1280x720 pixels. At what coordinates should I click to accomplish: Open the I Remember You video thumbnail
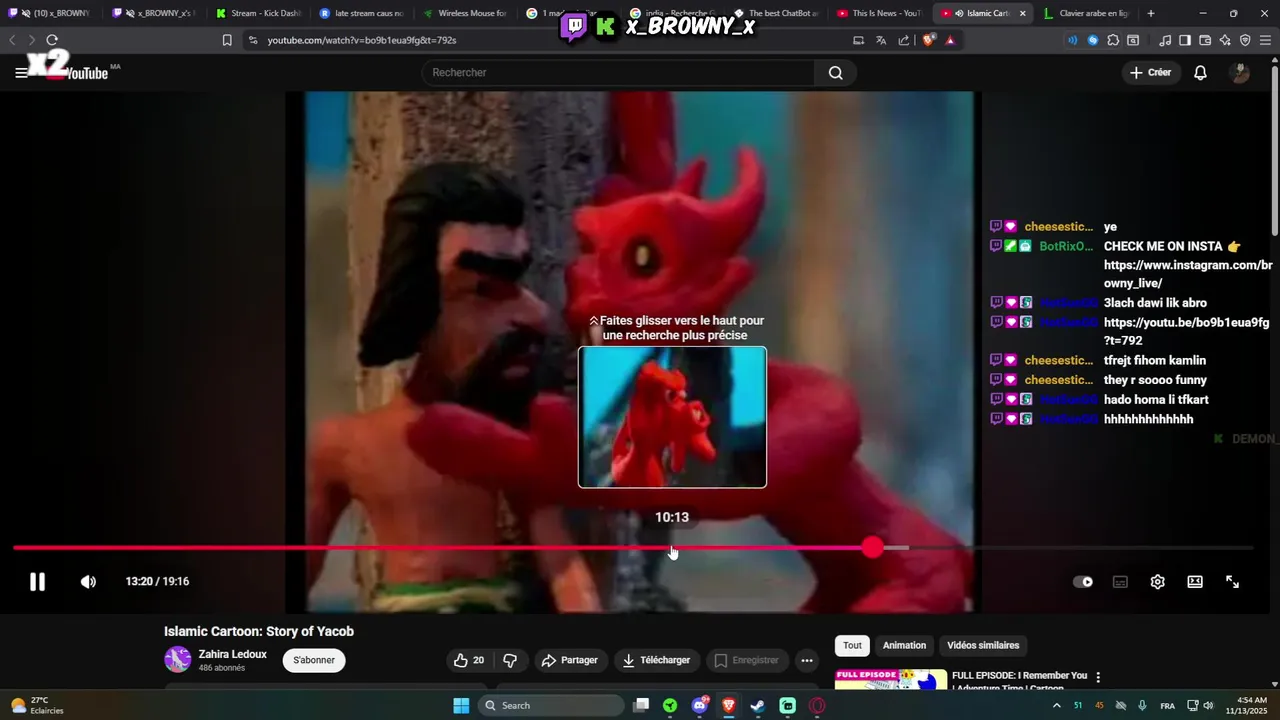(891, 679)
